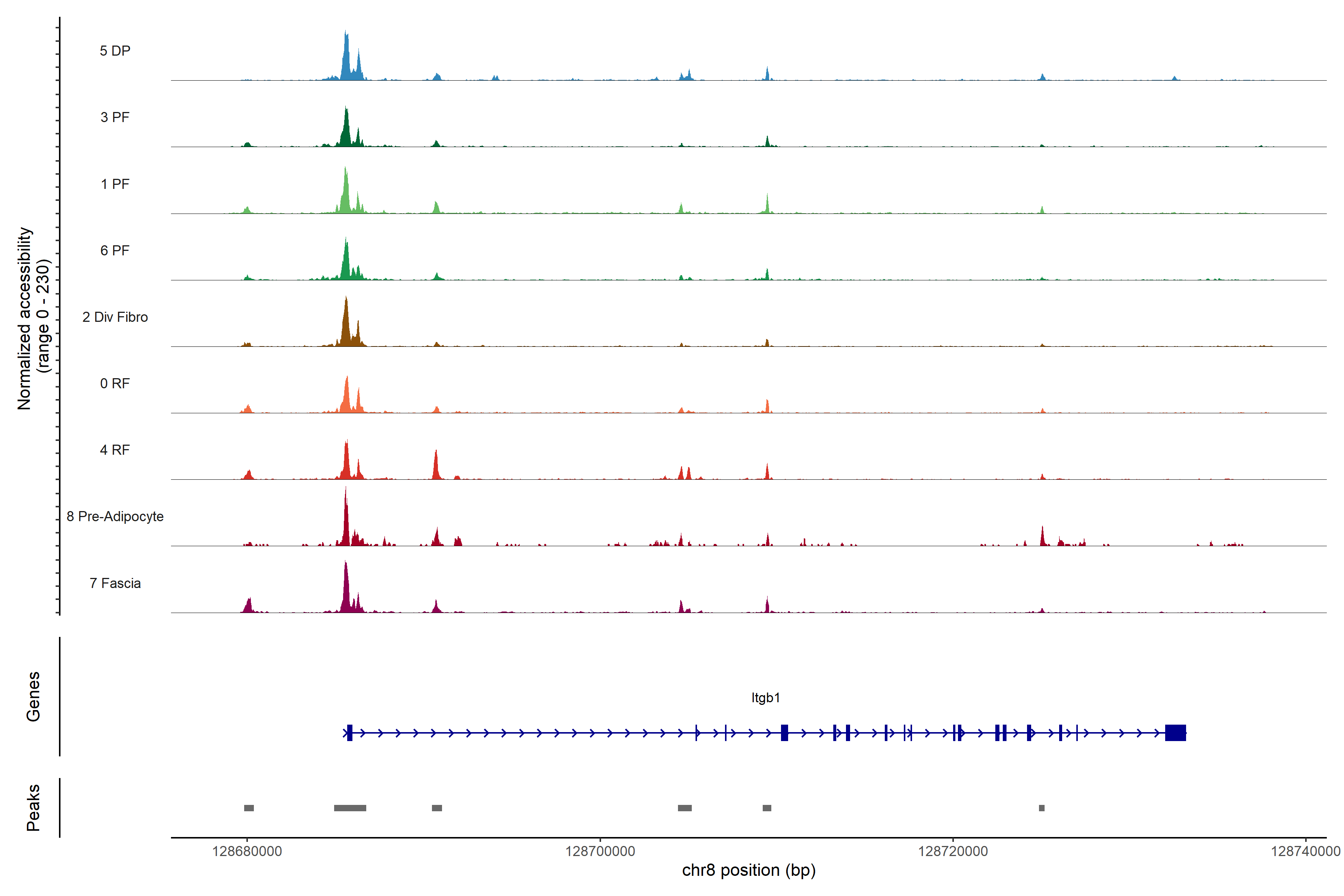The width and height of the screenshot is (1344, 896).
Task: Click the rightmost small gray peak bar
Action: click(1041, 808)
